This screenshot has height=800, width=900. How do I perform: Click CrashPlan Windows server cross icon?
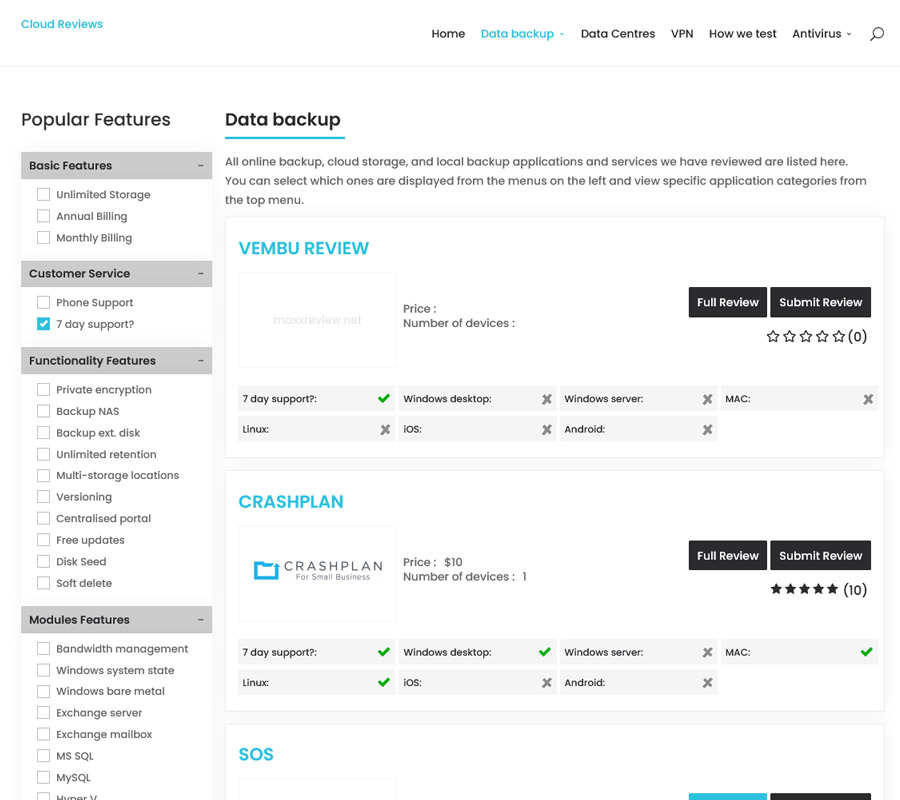pos(707,653)
